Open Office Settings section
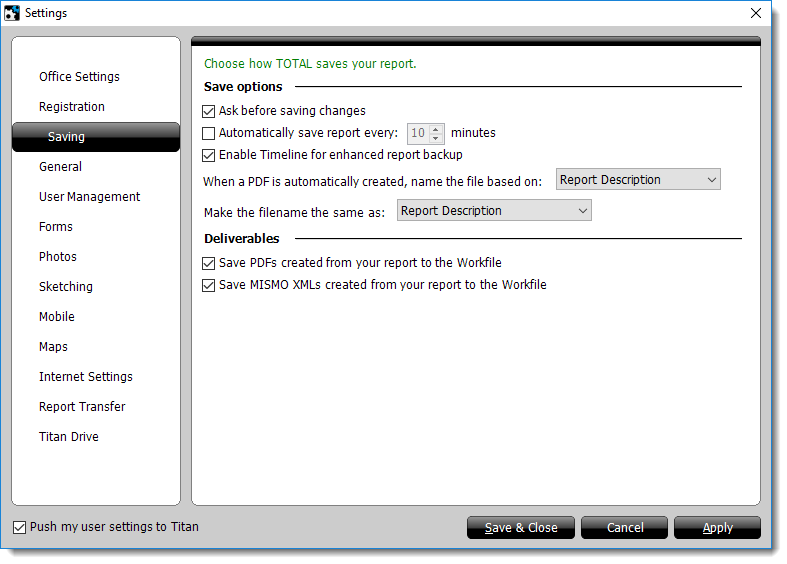Screen dimensions: 787x564 tap(79, 77)
